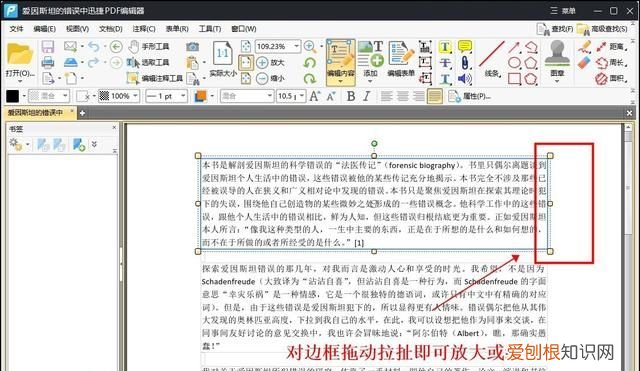Viewport: 640px width, 371px height.
Task: Toggle align text right button
Action: click(418, 96)
